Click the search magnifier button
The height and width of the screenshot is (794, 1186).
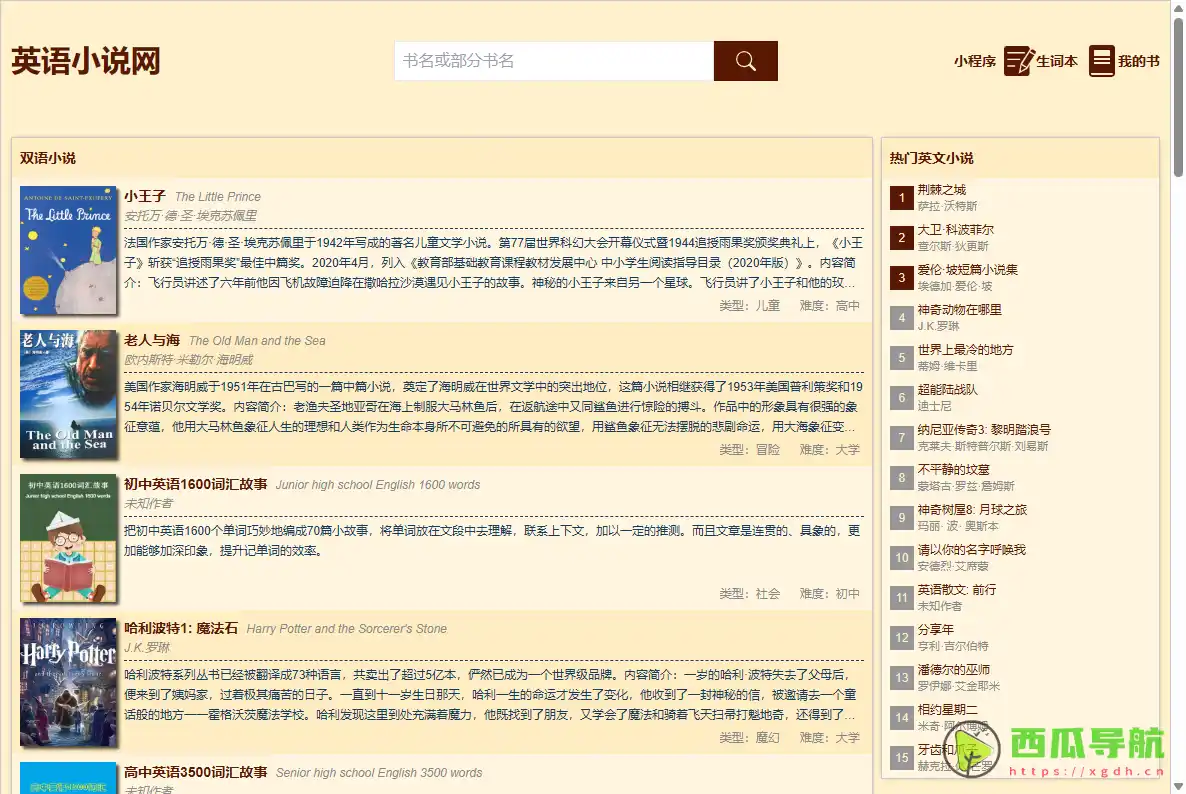click(745, 61)
